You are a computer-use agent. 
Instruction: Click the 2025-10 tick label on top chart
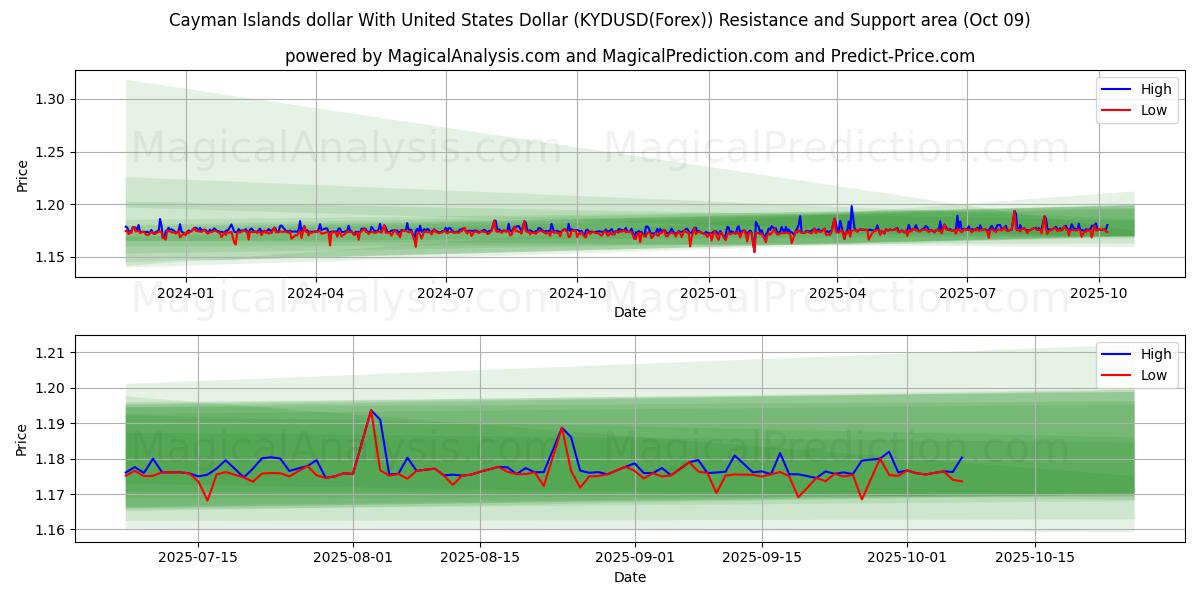coord(1098,293)
